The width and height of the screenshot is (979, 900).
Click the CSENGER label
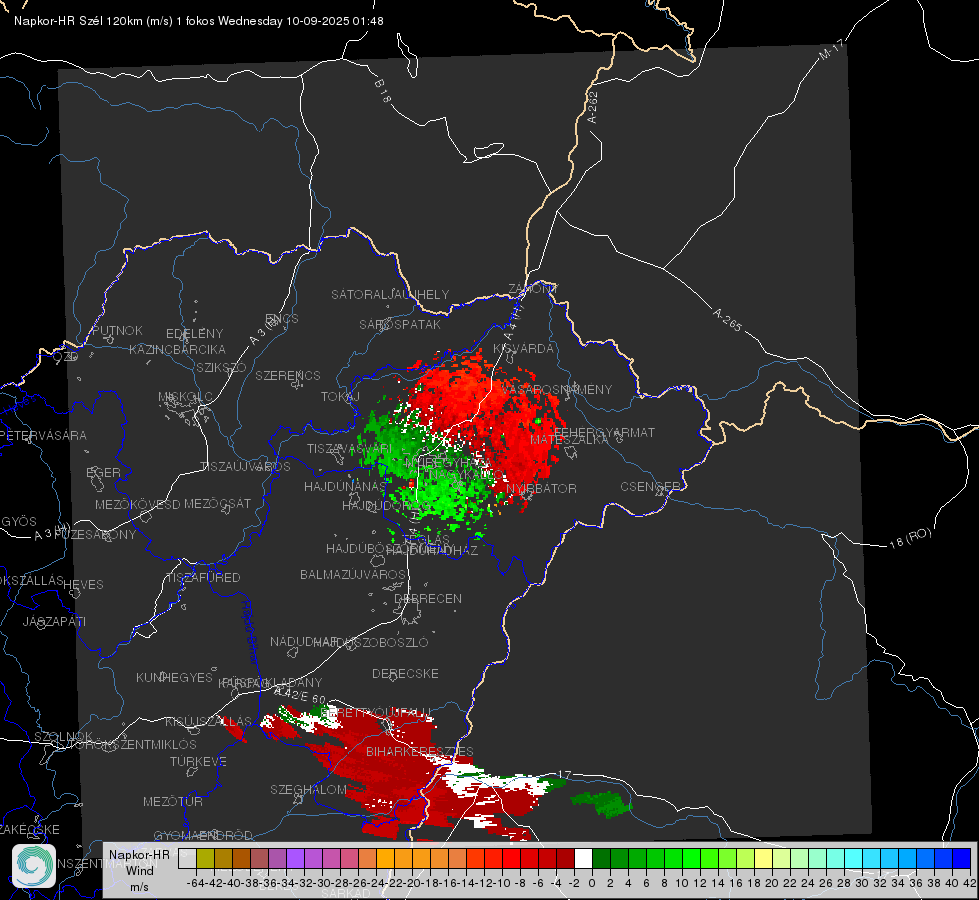650,487
